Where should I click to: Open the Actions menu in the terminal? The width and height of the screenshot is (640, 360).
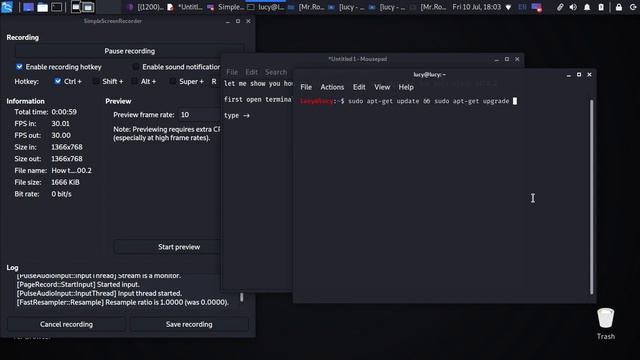pyautogui.click(x=332, y=87)
